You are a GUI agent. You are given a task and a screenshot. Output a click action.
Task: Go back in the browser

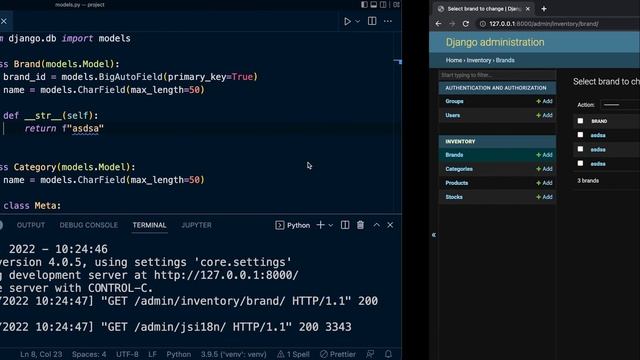(x=438, y=24)
